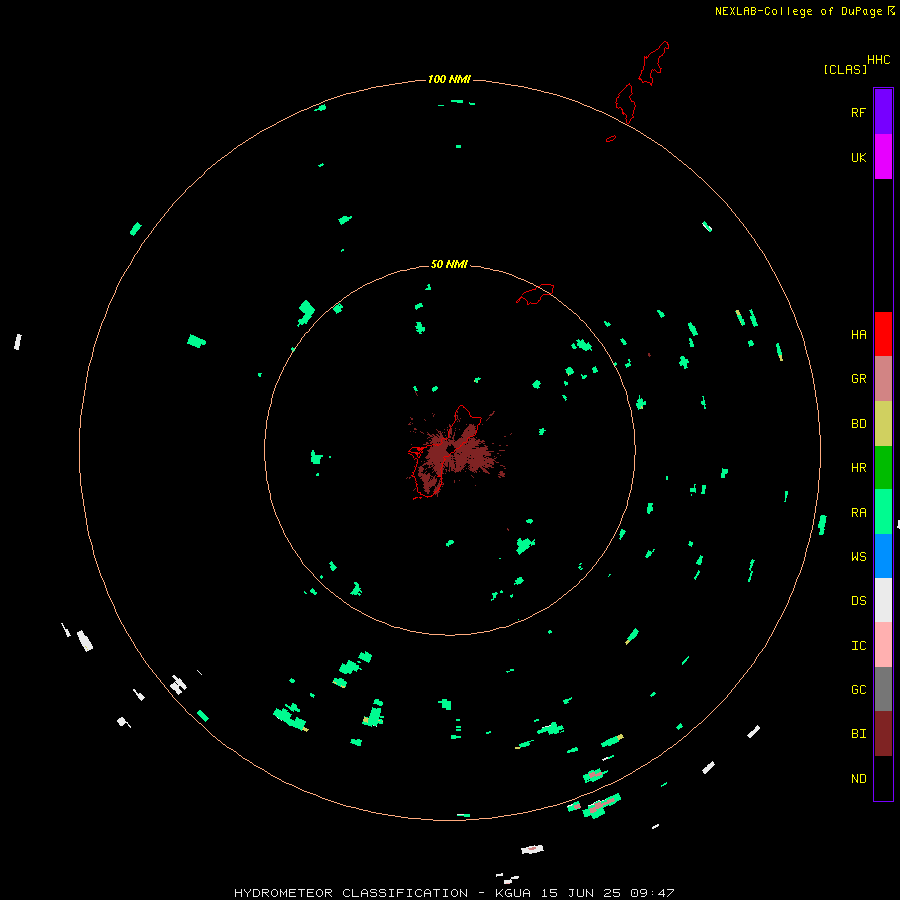Screen dimensions: 900x900
Task: Click the HA red legend swatch
Action: [883, 334]
